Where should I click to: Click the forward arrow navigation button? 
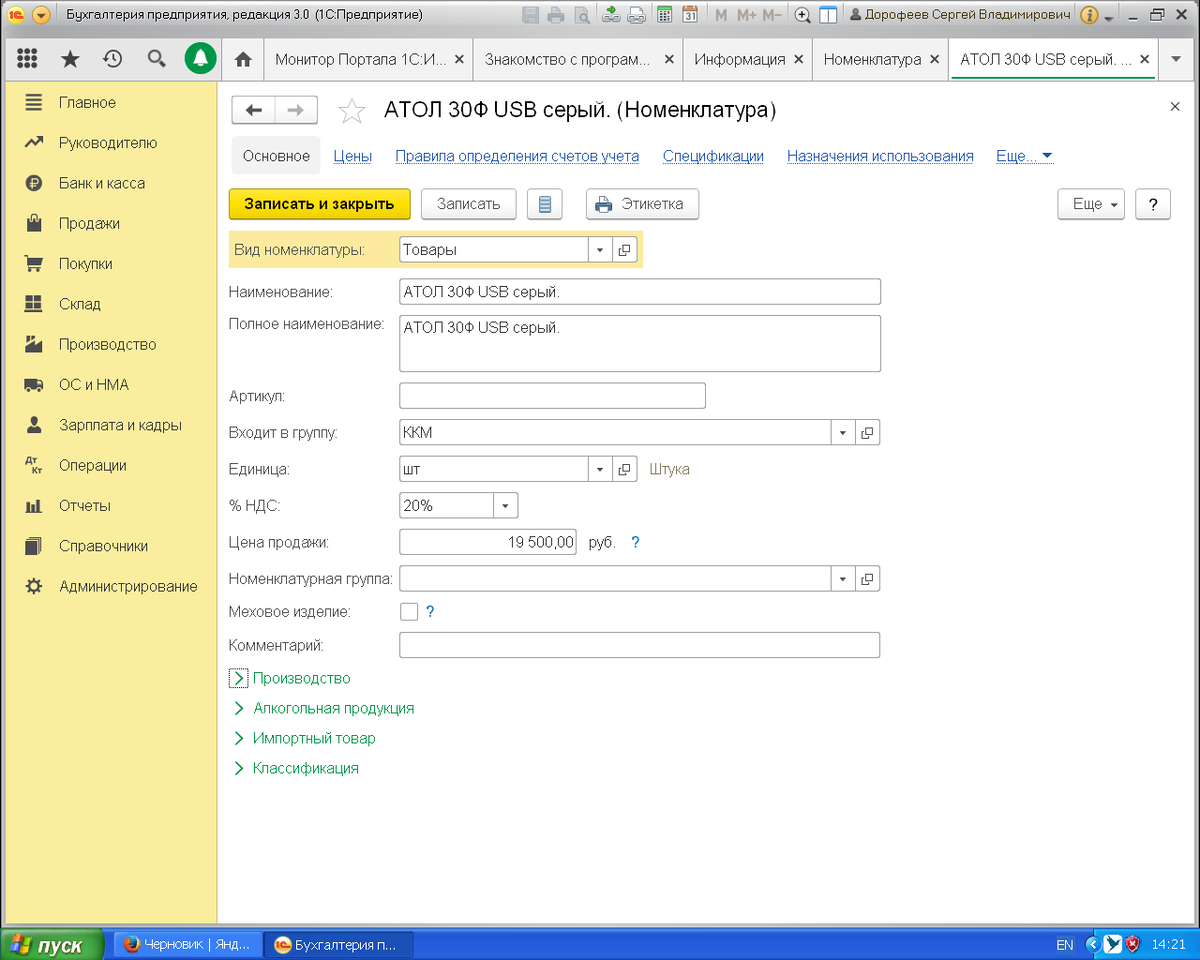[x=296, y=110]
